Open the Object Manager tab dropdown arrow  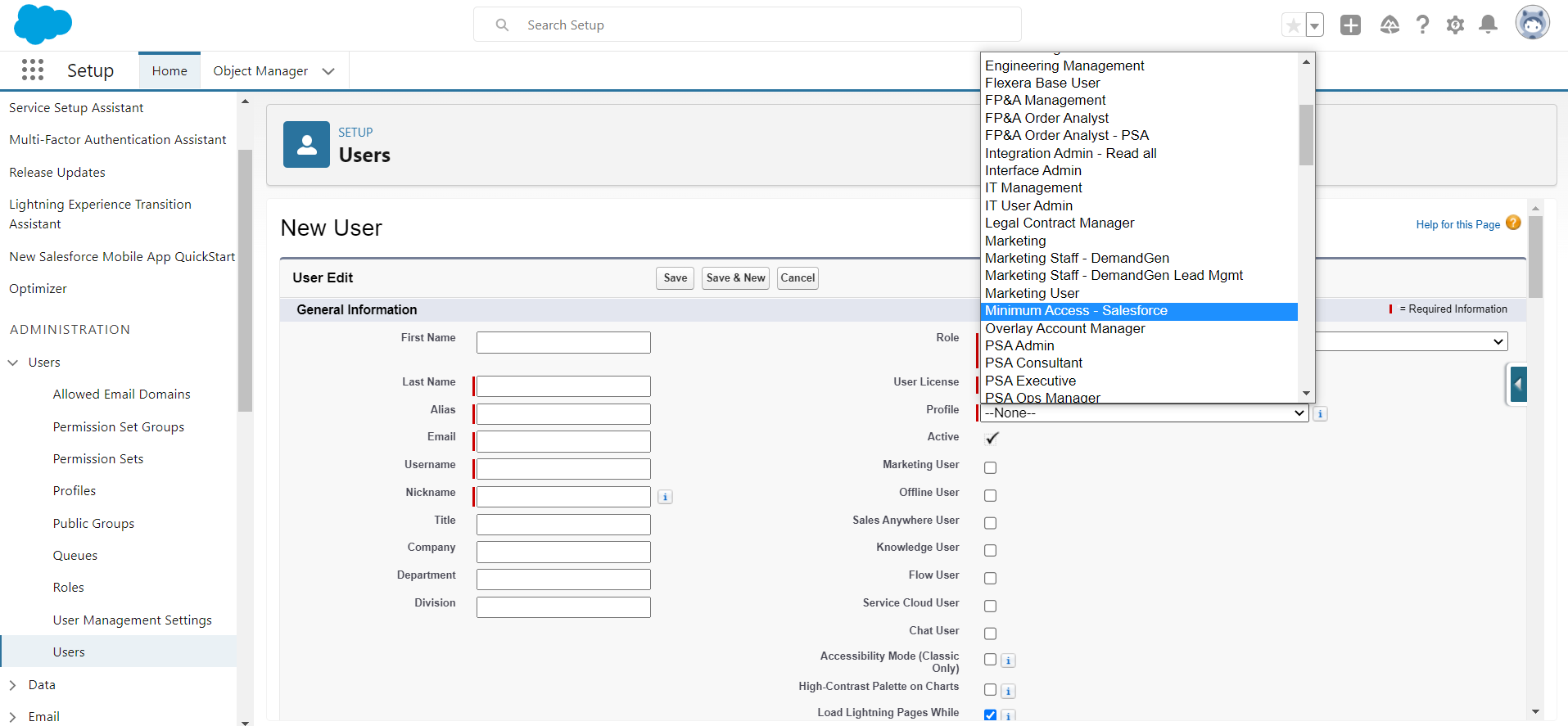click(x=328, y=71)
